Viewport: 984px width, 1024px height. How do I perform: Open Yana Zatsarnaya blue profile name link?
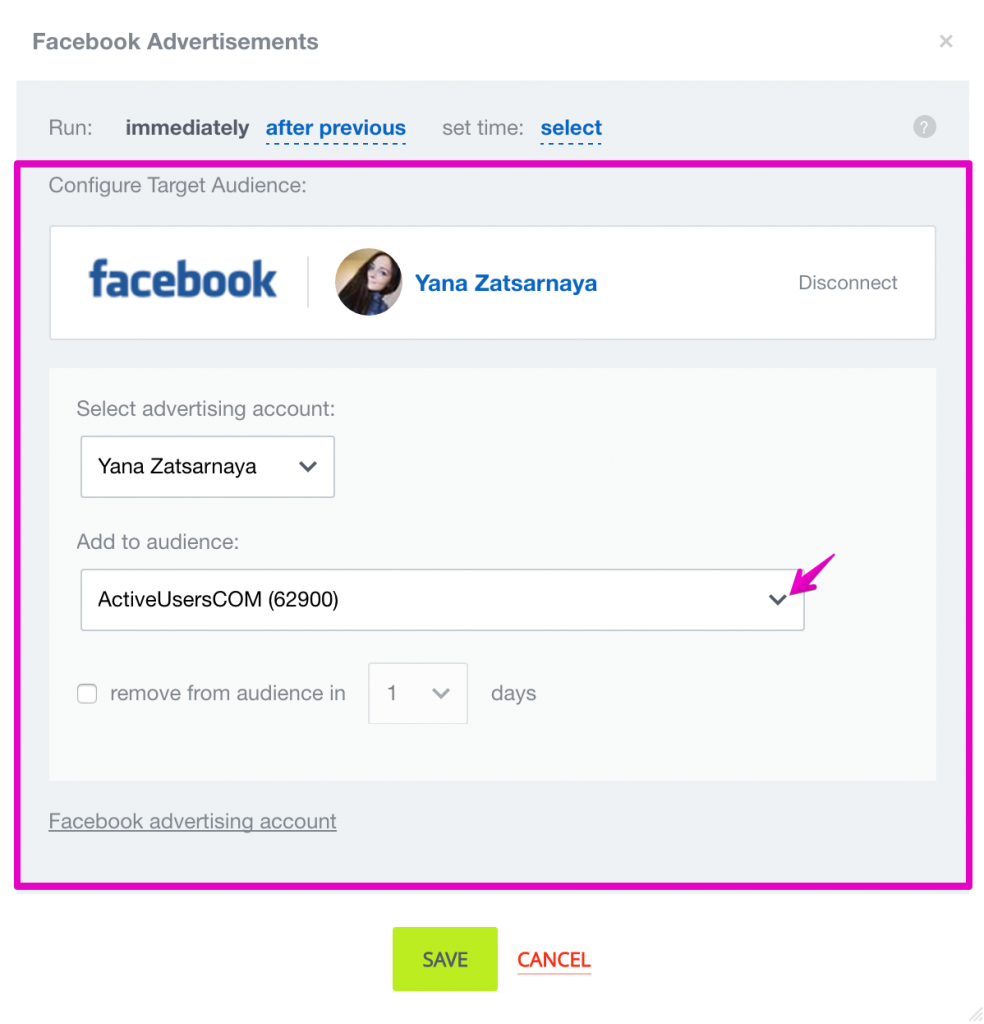506,283
